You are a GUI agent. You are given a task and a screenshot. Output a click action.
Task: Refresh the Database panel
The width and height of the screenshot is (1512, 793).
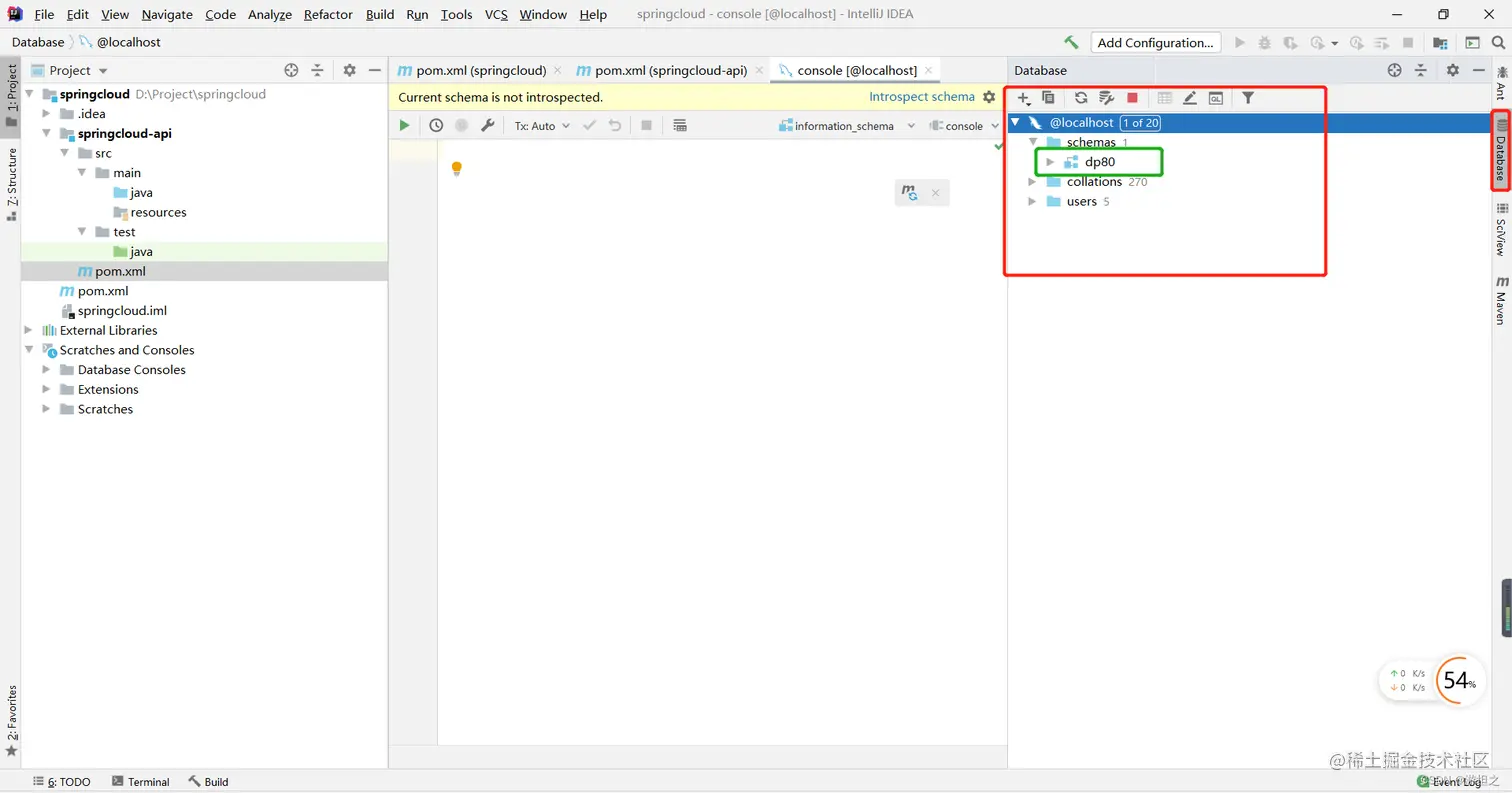tap(1081, 97)
